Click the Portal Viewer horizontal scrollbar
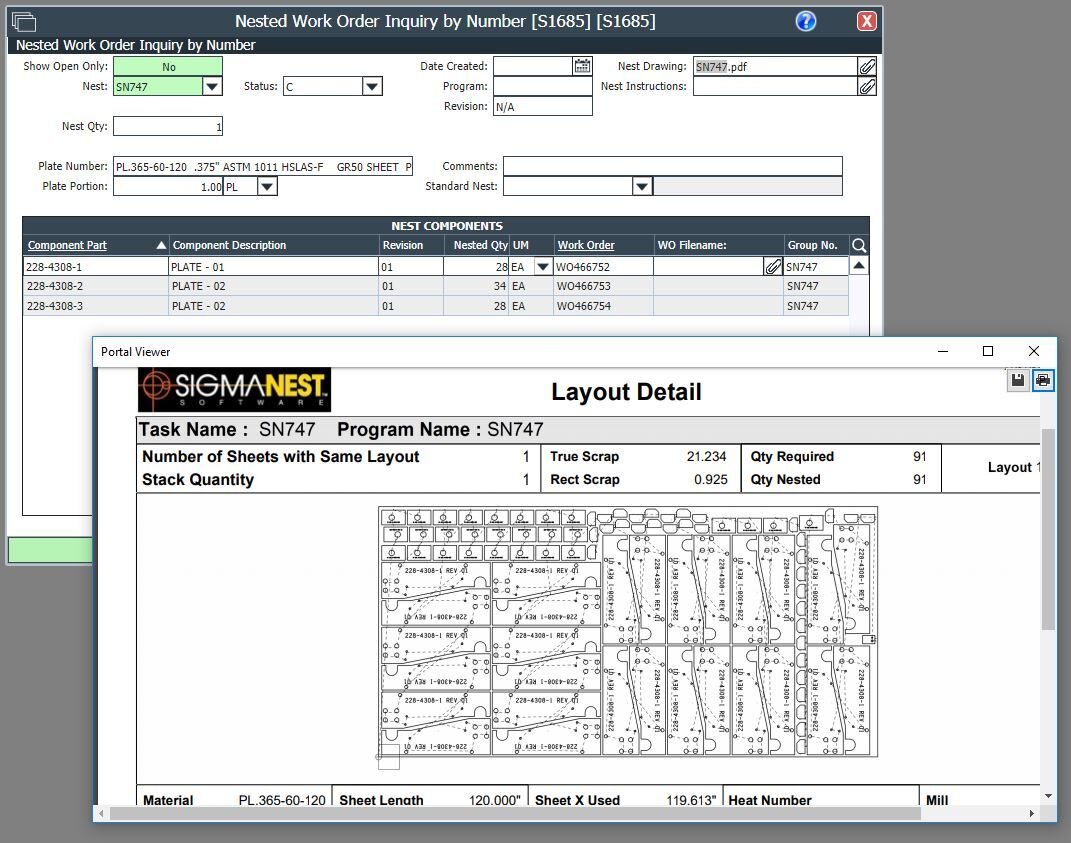 click(x=514, y=814)
